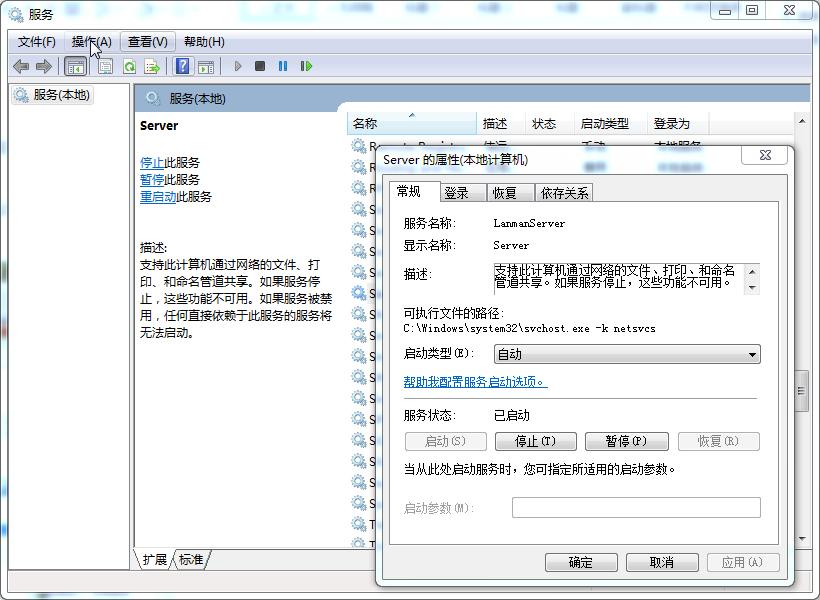Click the Pause Service icon in toolbar
This screenshot has width=820, height=600.
coord(283,66)
